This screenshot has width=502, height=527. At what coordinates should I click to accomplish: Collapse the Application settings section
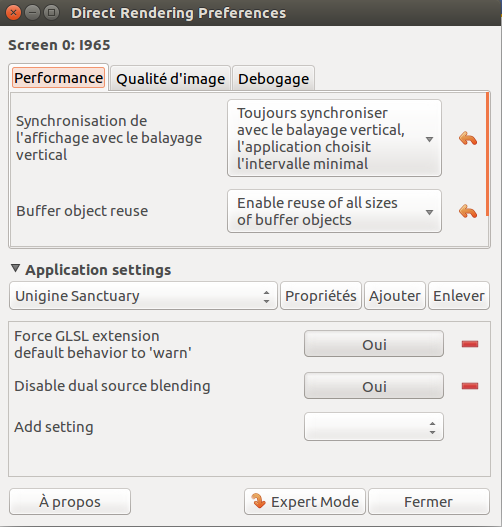(15, 269)
